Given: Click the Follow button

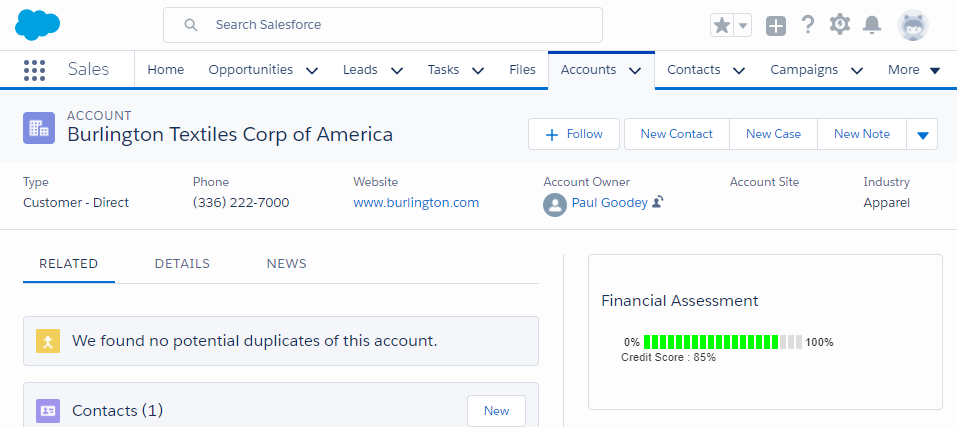Looking at the screenshot, I should (x=574, y=134).
